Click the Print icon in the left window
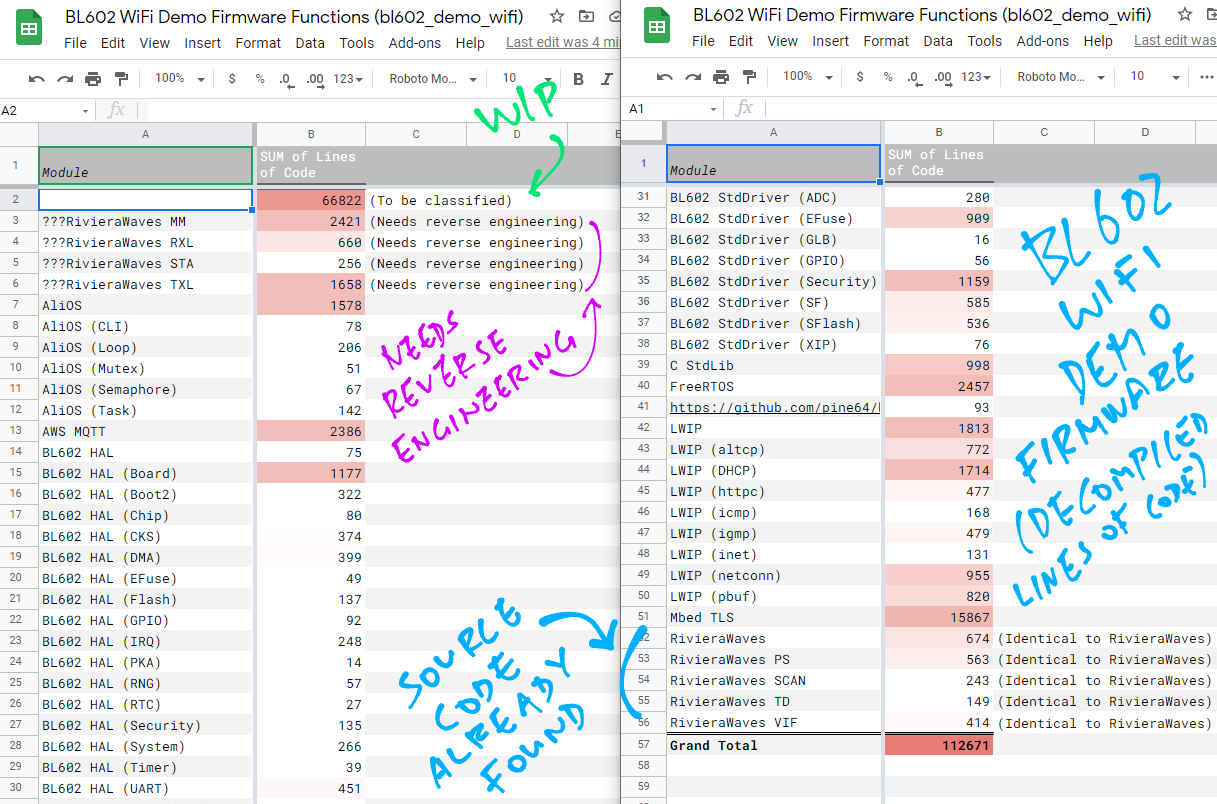 [x=93, y=79]
